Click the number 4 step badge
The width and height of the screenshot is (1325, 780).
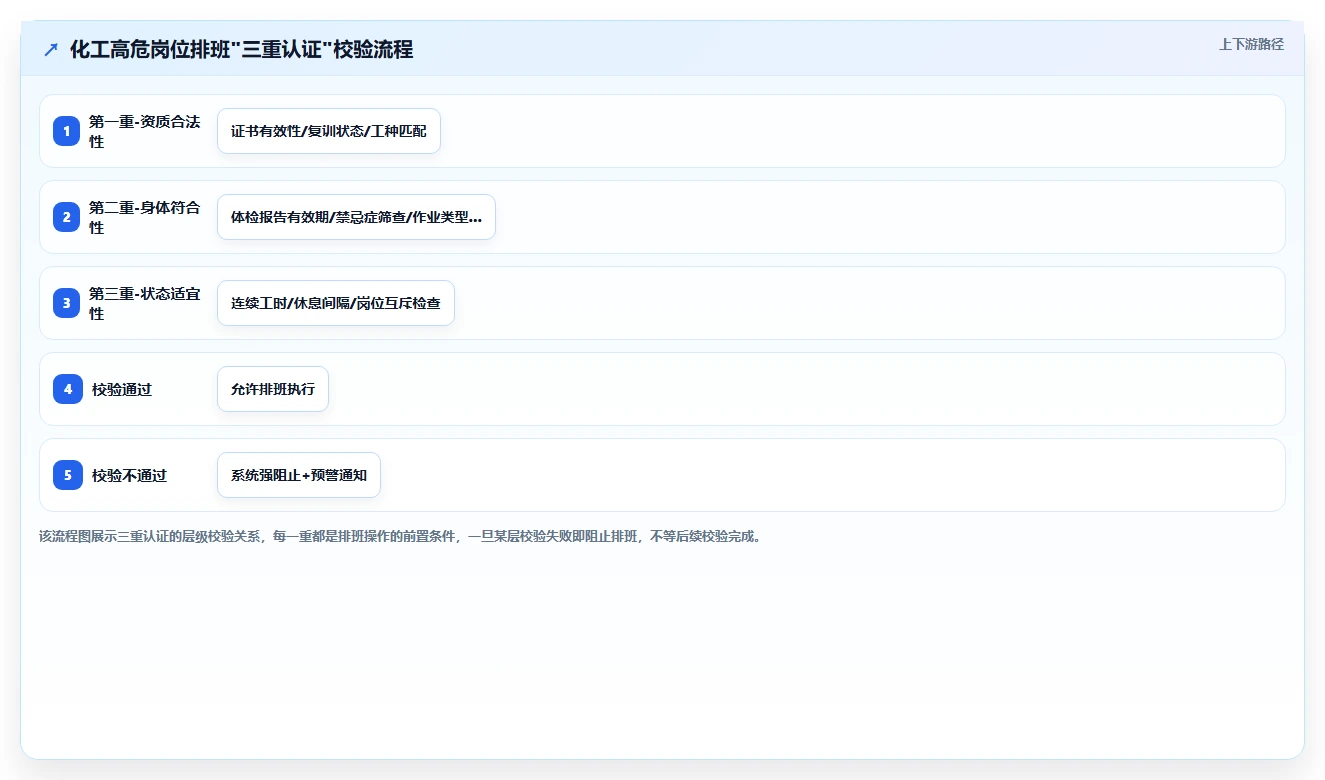point(67,389)
